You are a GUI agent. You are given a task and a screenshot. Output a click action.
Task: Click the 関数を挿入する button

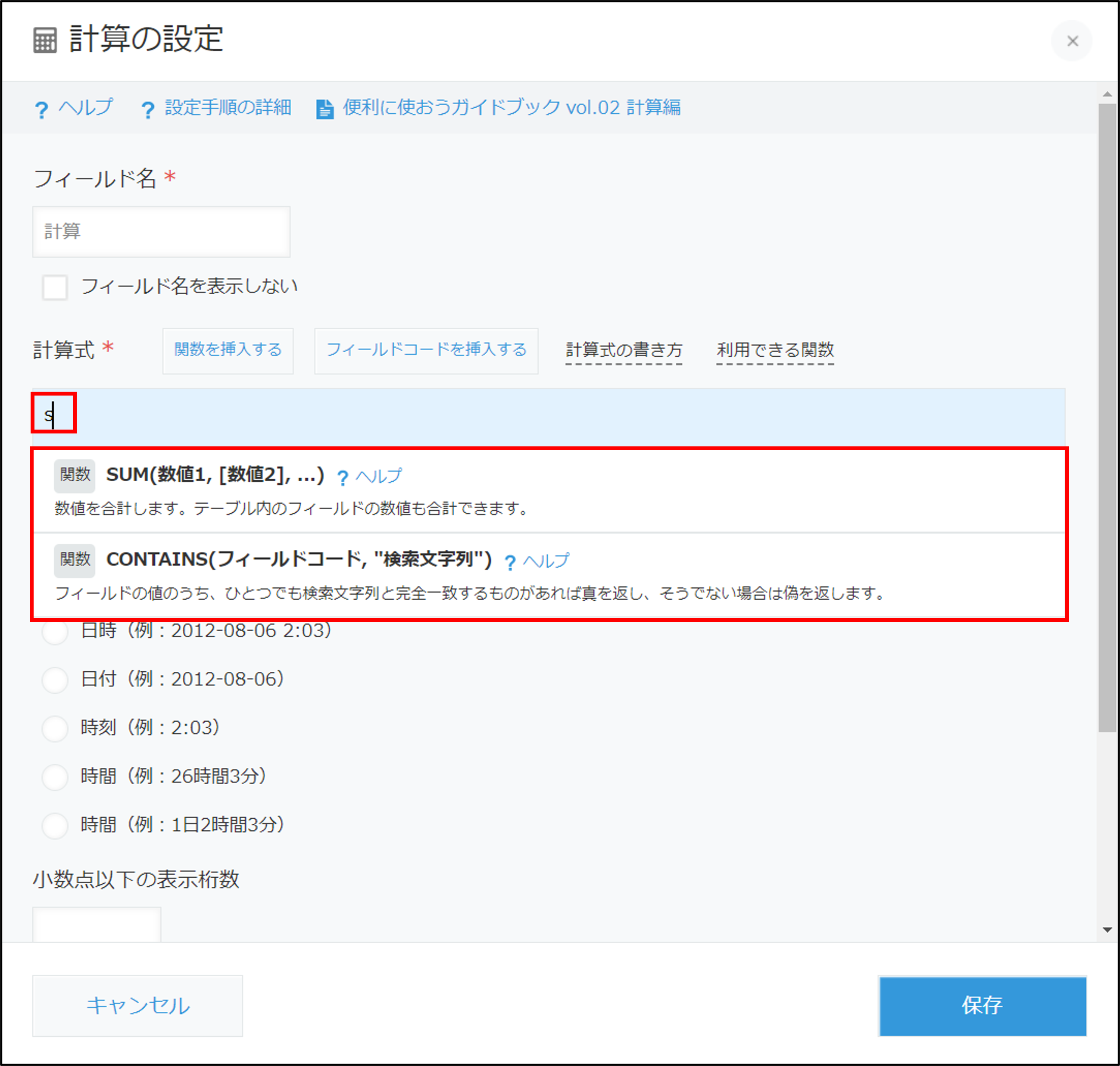point(227,351)
